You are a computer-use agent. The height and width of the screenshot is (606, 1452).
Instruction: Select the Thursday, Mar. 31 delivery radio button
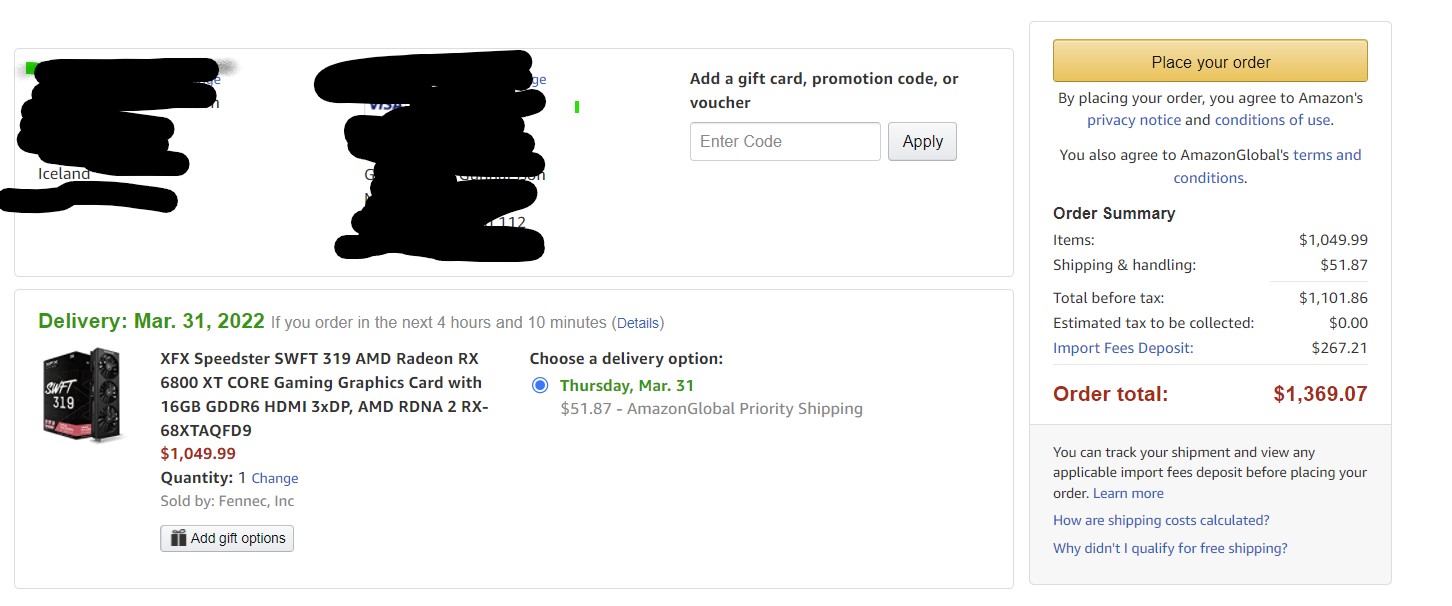tap(541, 385)
